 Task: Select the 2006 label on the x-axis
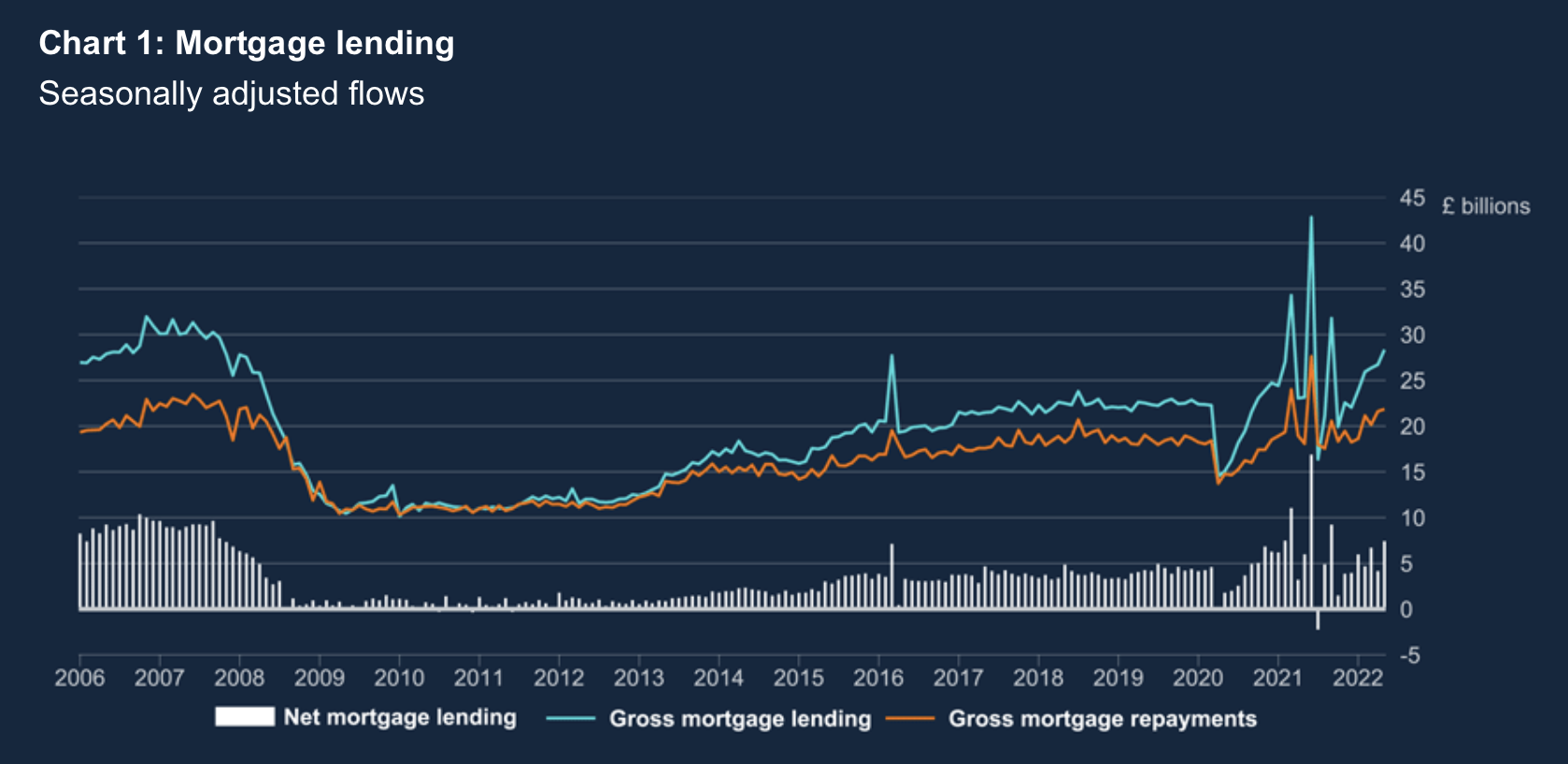(x=79, y=677)
